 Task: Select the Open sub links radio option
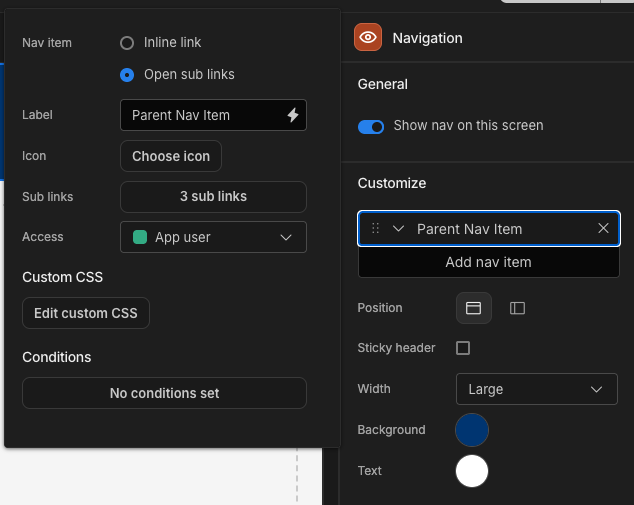127,75
